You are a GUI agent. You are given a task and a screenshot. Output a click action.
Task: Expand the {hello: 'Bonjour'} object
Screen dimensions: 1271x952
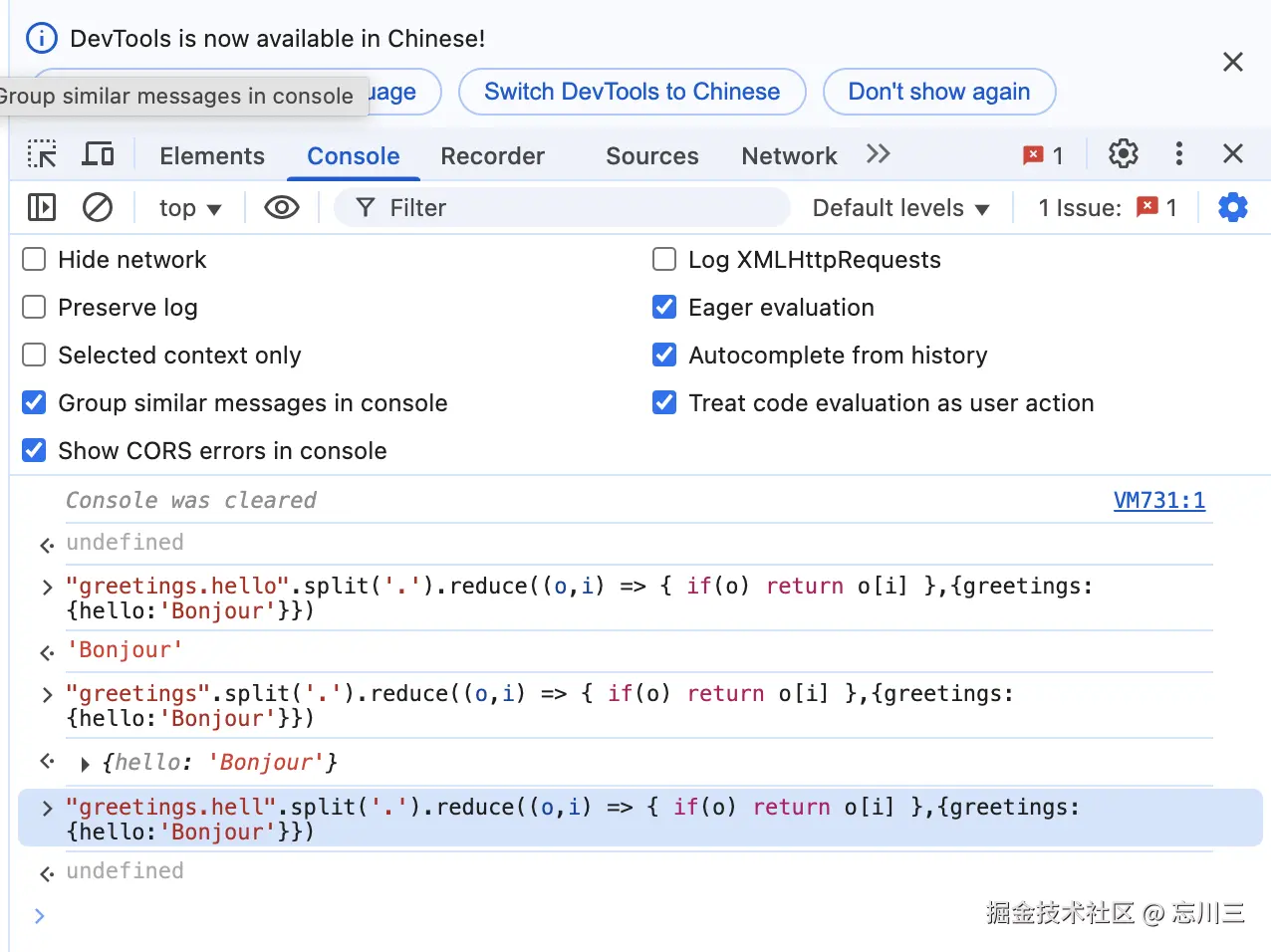pos(85,764)
